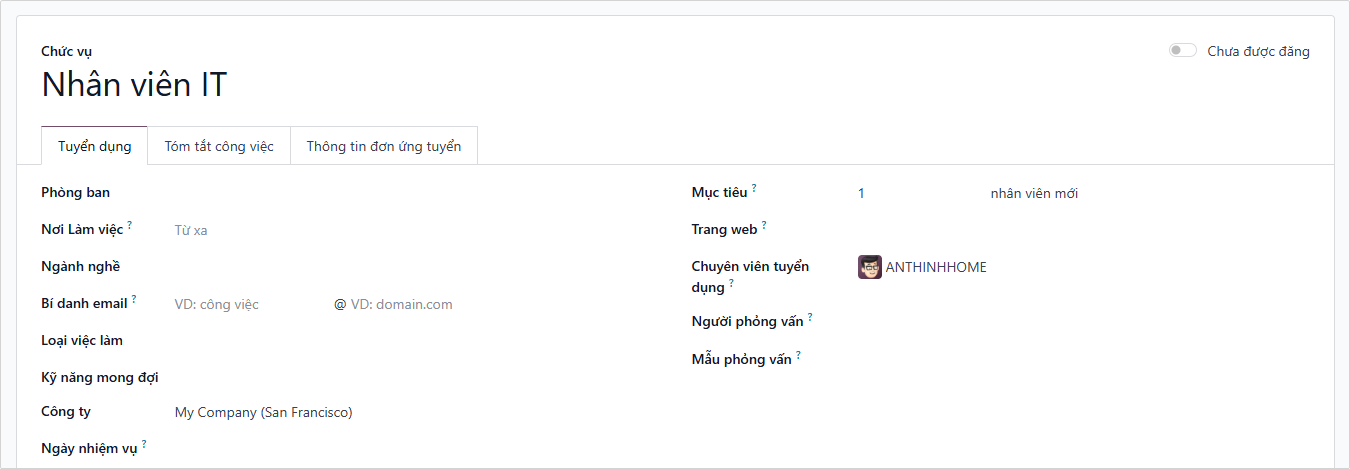Click help icon next to Bí danh email
This screenshot has height=469, width=1350.
click(x=134, y=299)
